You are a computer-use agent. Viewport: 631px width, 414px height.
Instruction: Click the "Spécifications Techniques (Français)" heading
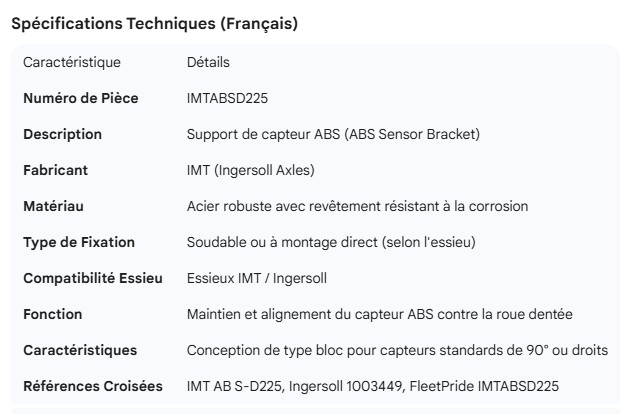(154, 24)
